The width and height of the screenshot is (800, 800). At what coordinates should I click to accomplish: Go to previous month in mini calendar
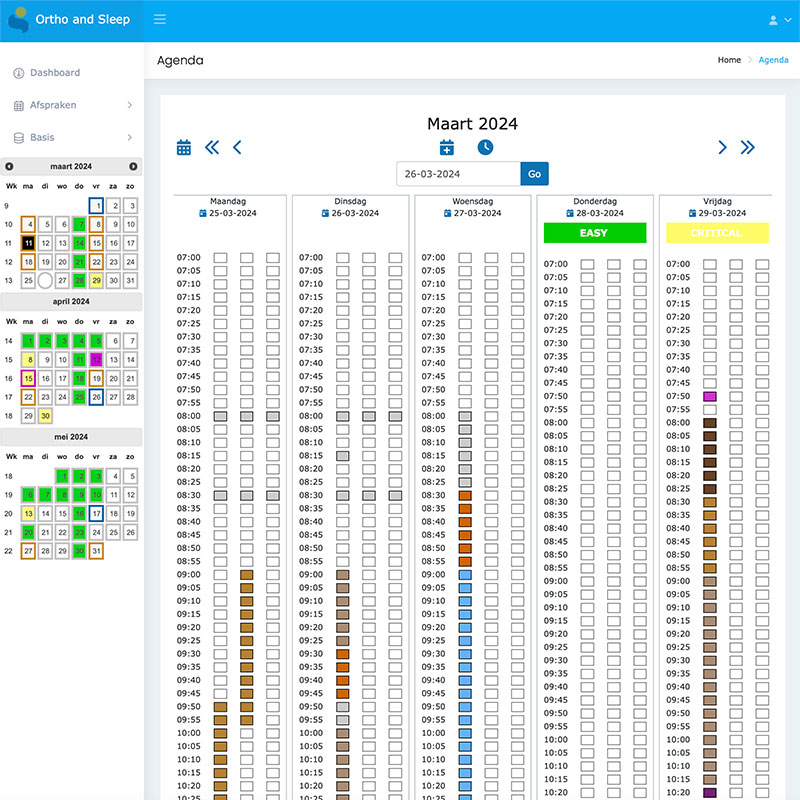9,166
